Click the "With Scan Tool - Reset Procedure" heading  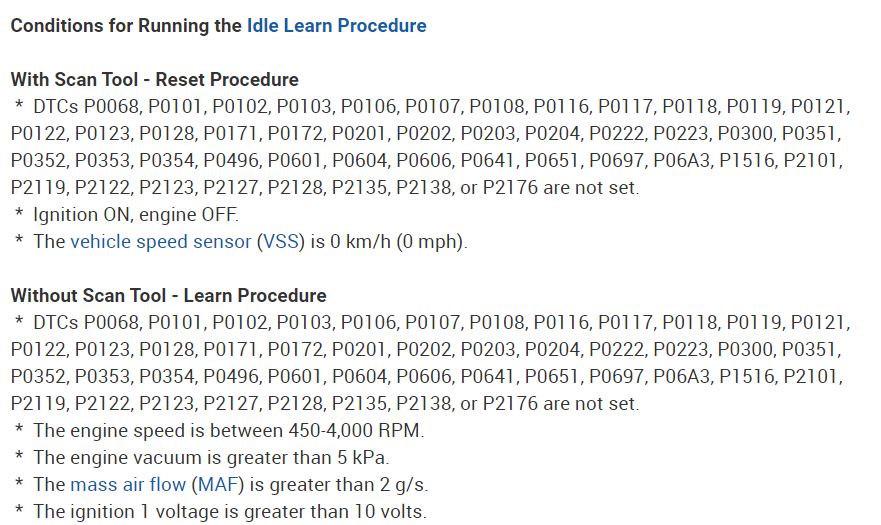154,79
